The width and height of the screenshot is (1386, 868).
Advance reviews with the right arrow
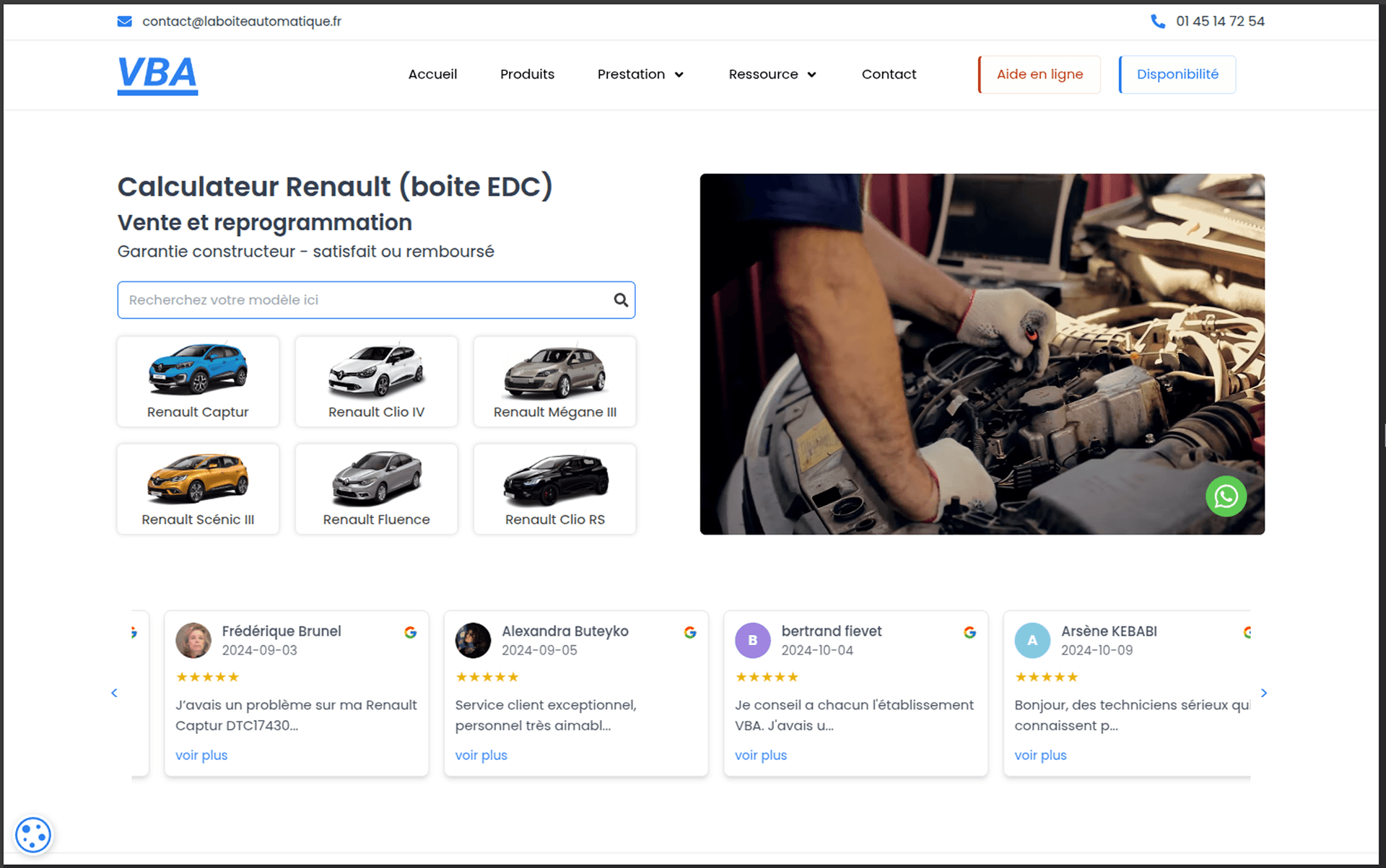1264,693
